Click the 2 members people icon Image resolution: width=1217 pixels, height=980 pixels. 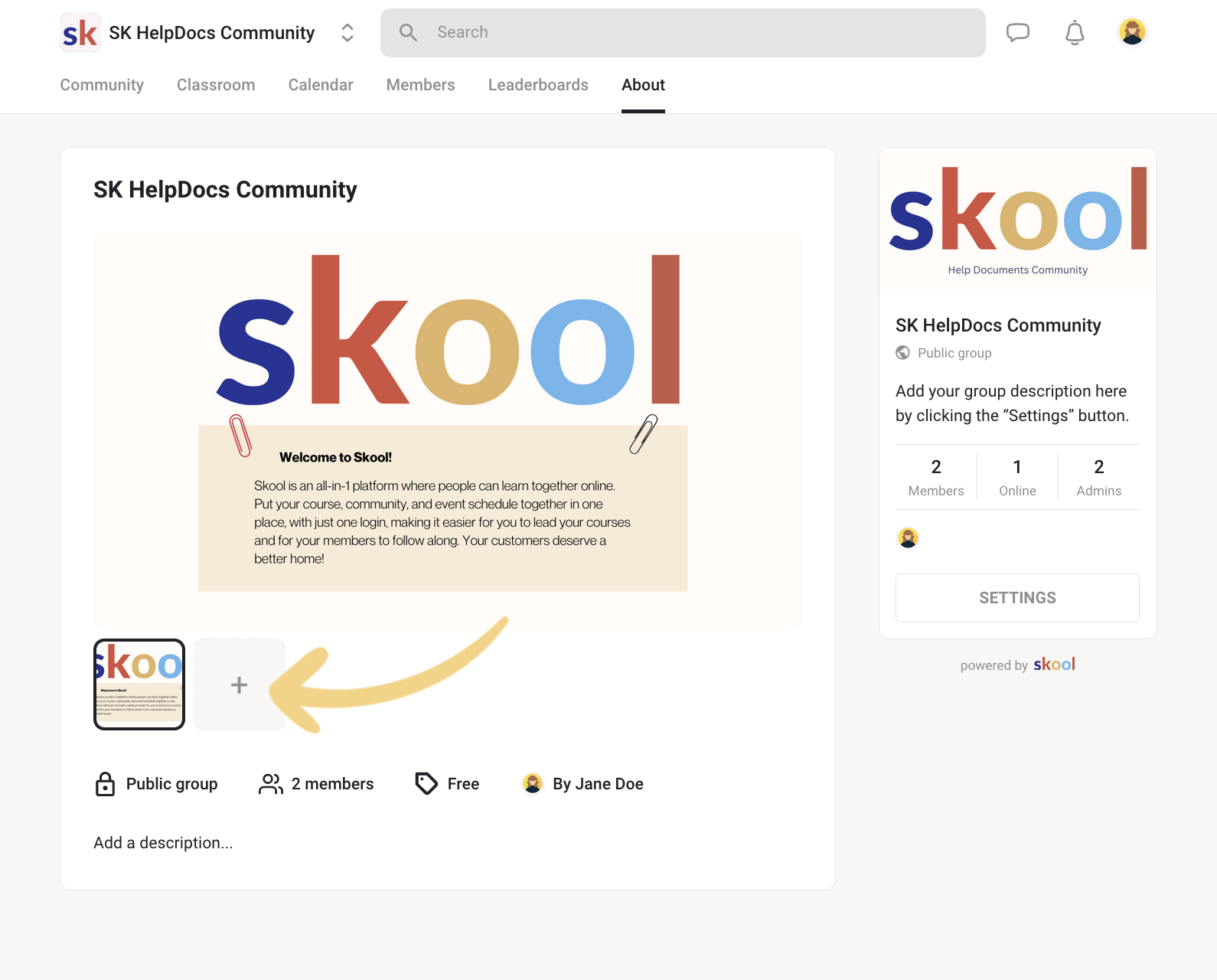click(x=271, y=784)
